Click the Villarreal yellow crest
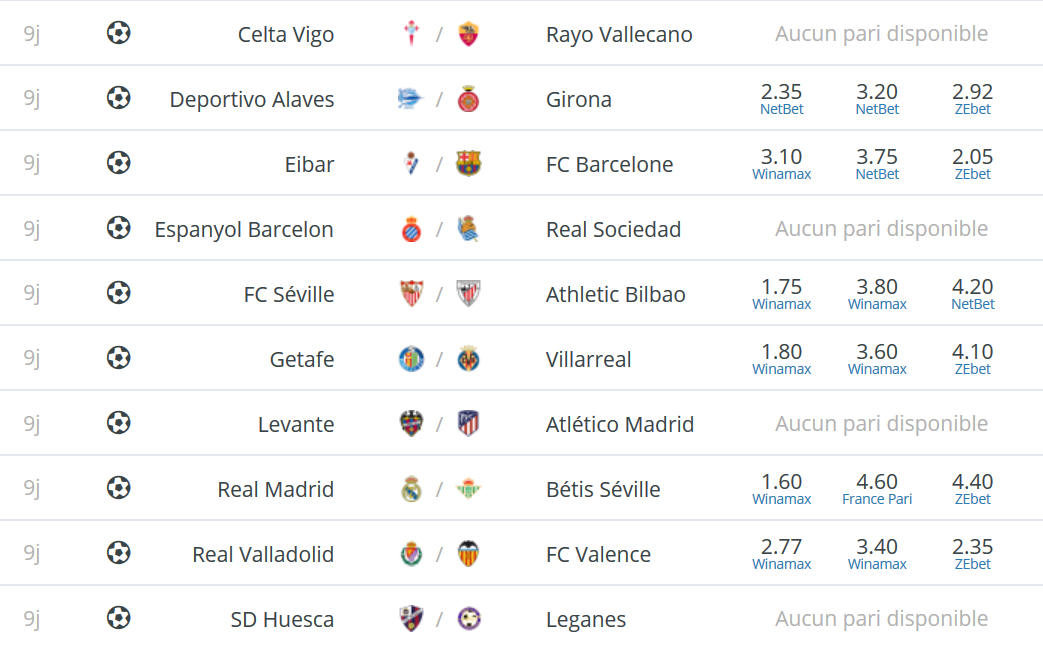The height and width of the screenshot is (647, 1043). point(468,358)
